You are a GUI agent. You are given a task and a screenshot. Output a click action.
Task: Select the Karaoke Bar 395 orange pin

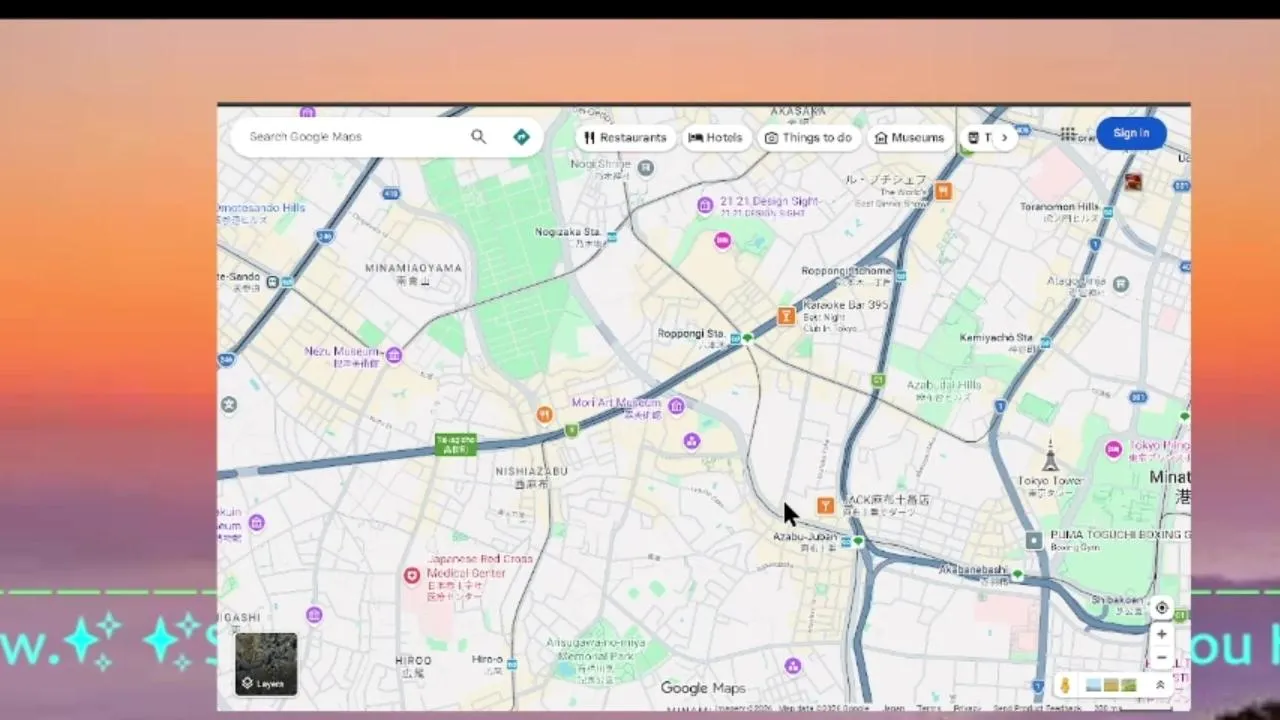point(786,316)
